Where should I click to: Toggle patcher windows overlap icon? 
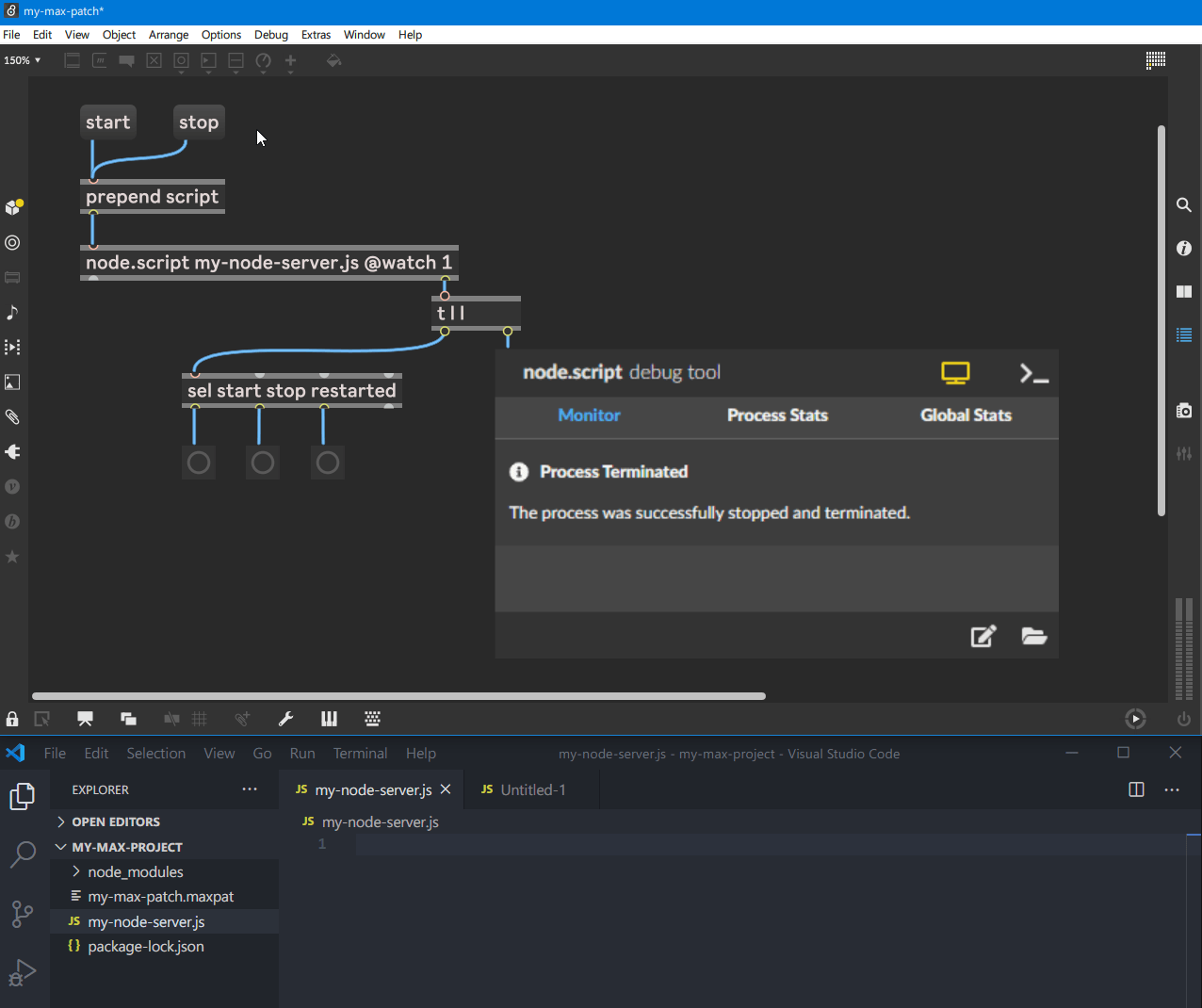[128, 719]
